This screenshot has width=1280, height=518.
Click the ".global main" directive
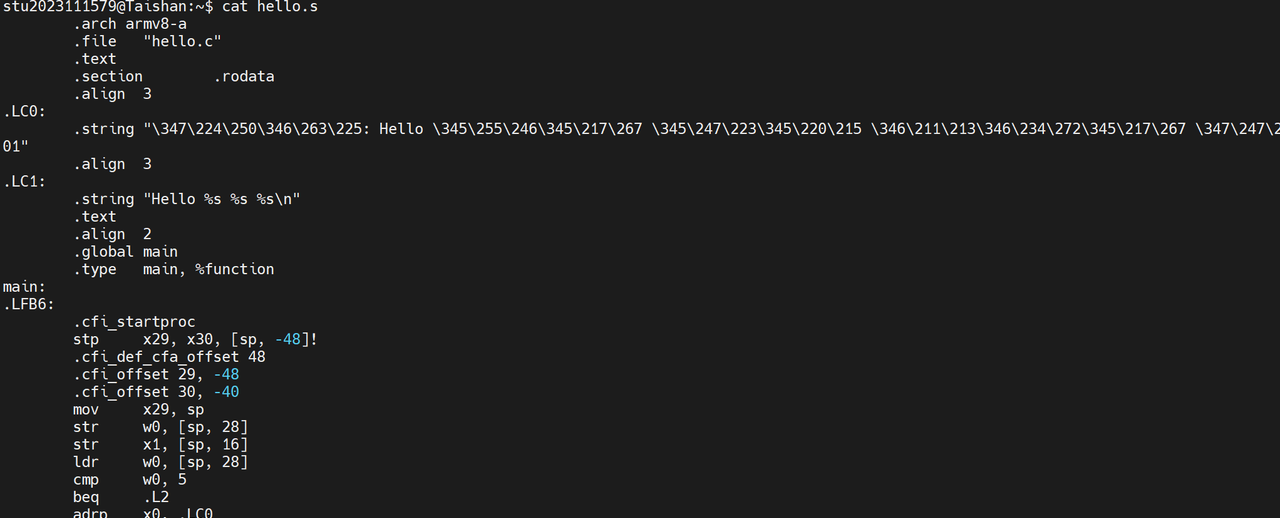(125, 252)
